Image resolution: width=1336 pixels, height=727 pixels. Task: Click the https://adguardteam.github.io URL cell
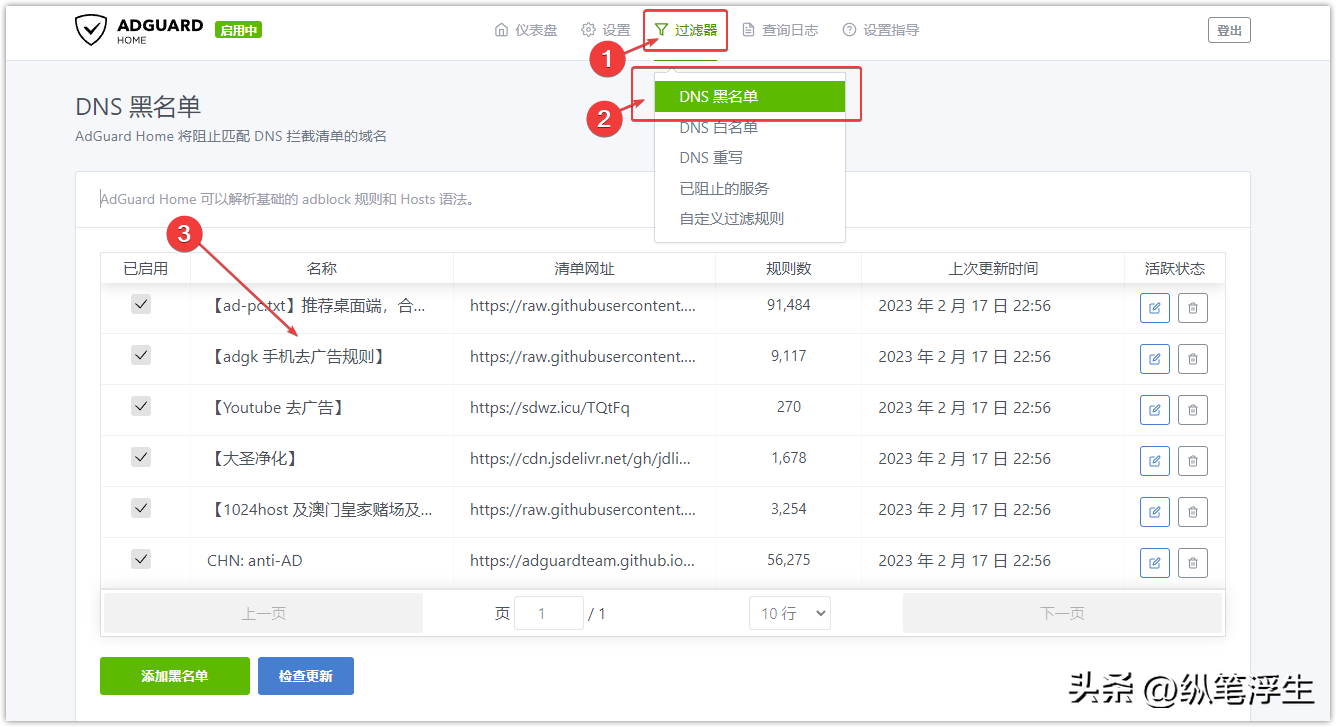tap(583, 560)
